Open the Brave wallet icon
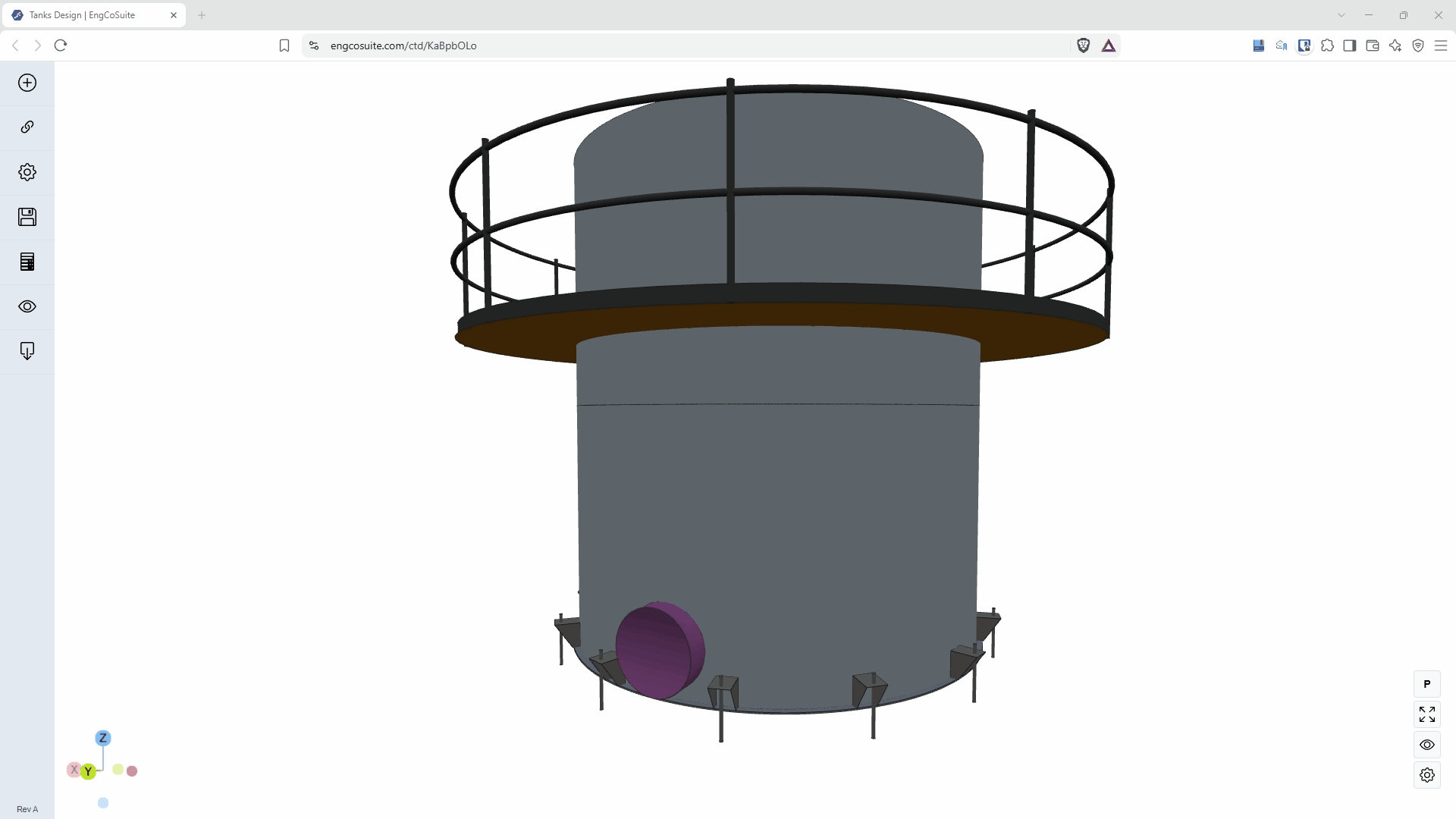Viewport: 1456px width, 819px height. [1373, 45]
